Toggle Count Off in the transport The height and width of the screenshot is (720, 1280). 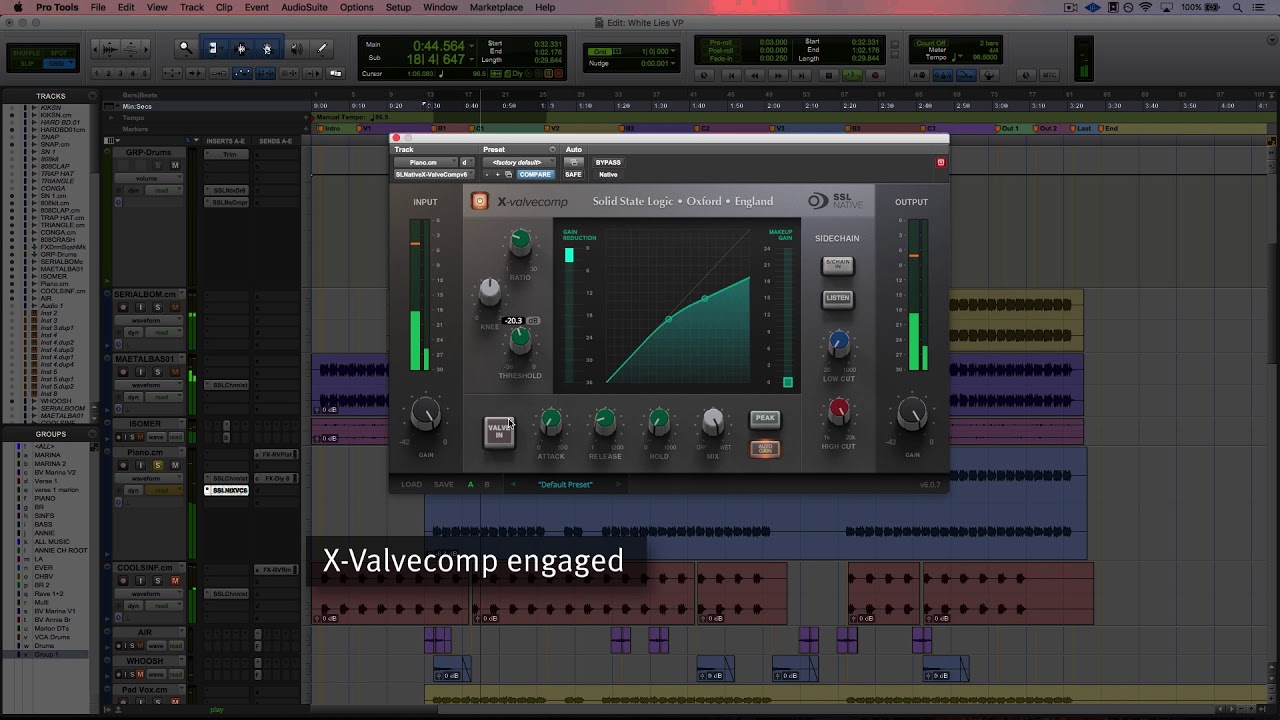pyautogui.click(x=930, y=43)
